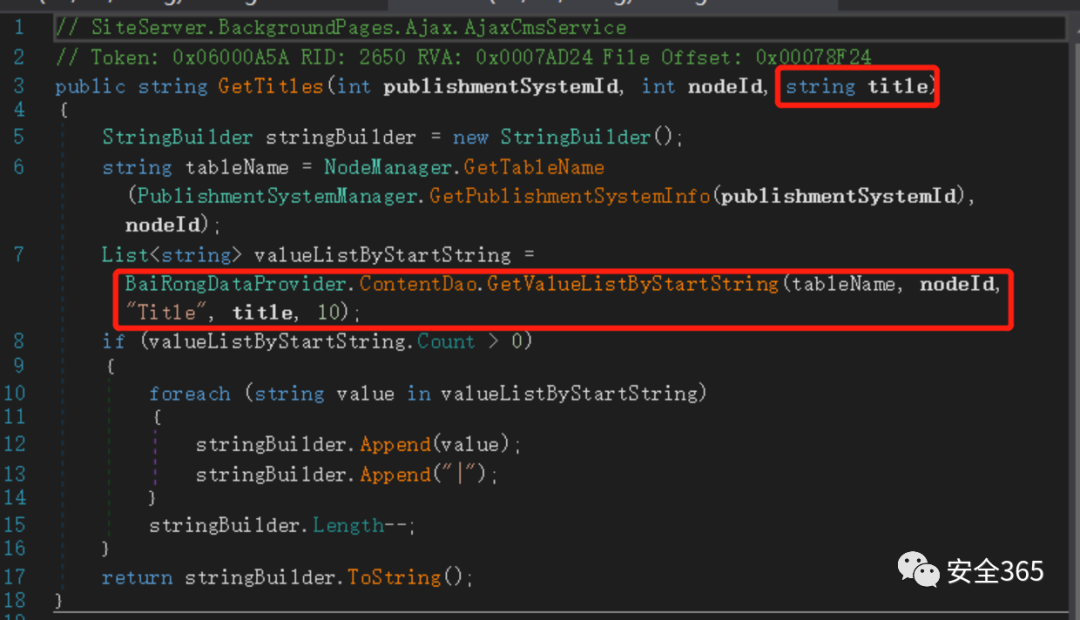Screen dimensions: 1080x620
Task: Select the stringBuilder variable declared on line 5
Action: 341,137
